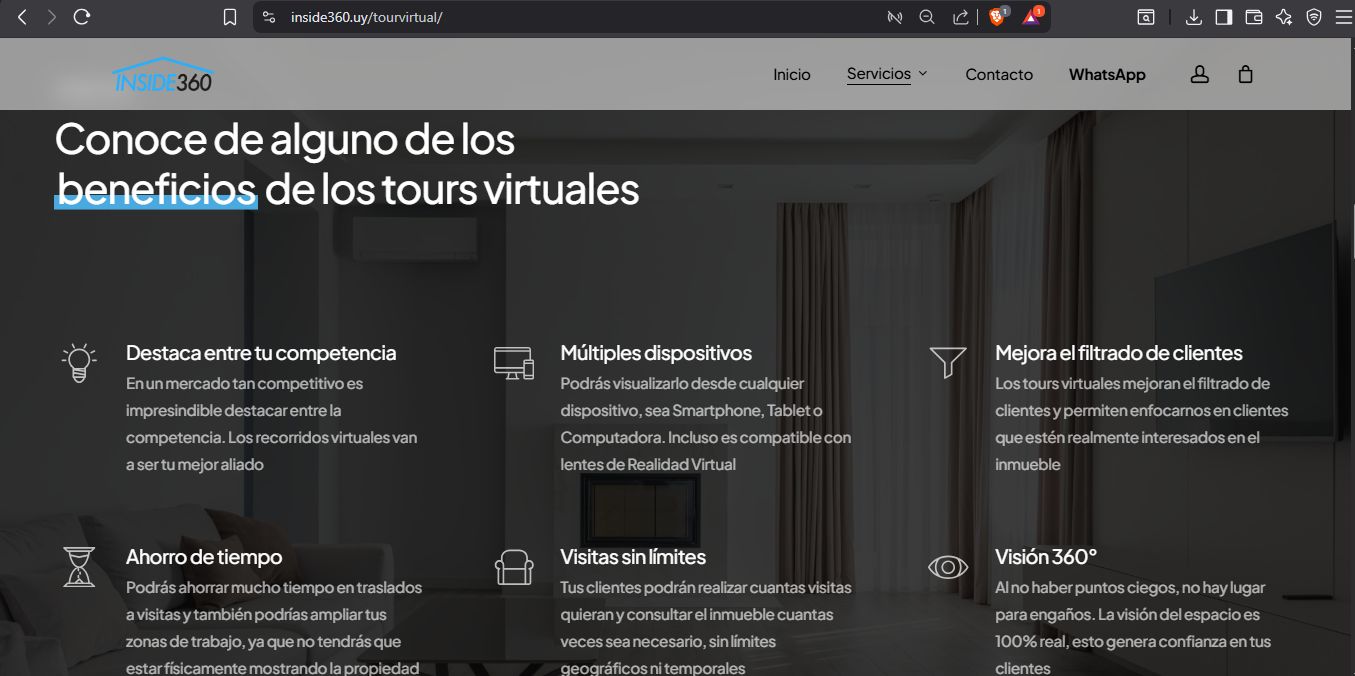Screen dimensions: 1355x676
Task: Click the Brave Rewards triangle icon
Action: point(1030,17)
